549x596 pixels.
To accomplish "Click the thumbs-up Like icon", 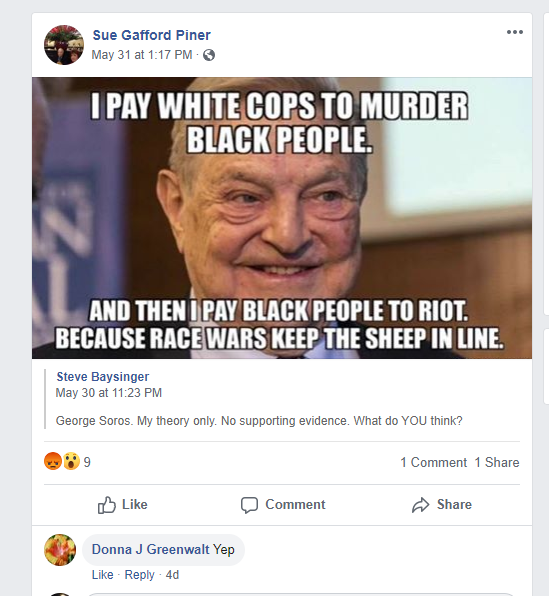I will 106,505.
